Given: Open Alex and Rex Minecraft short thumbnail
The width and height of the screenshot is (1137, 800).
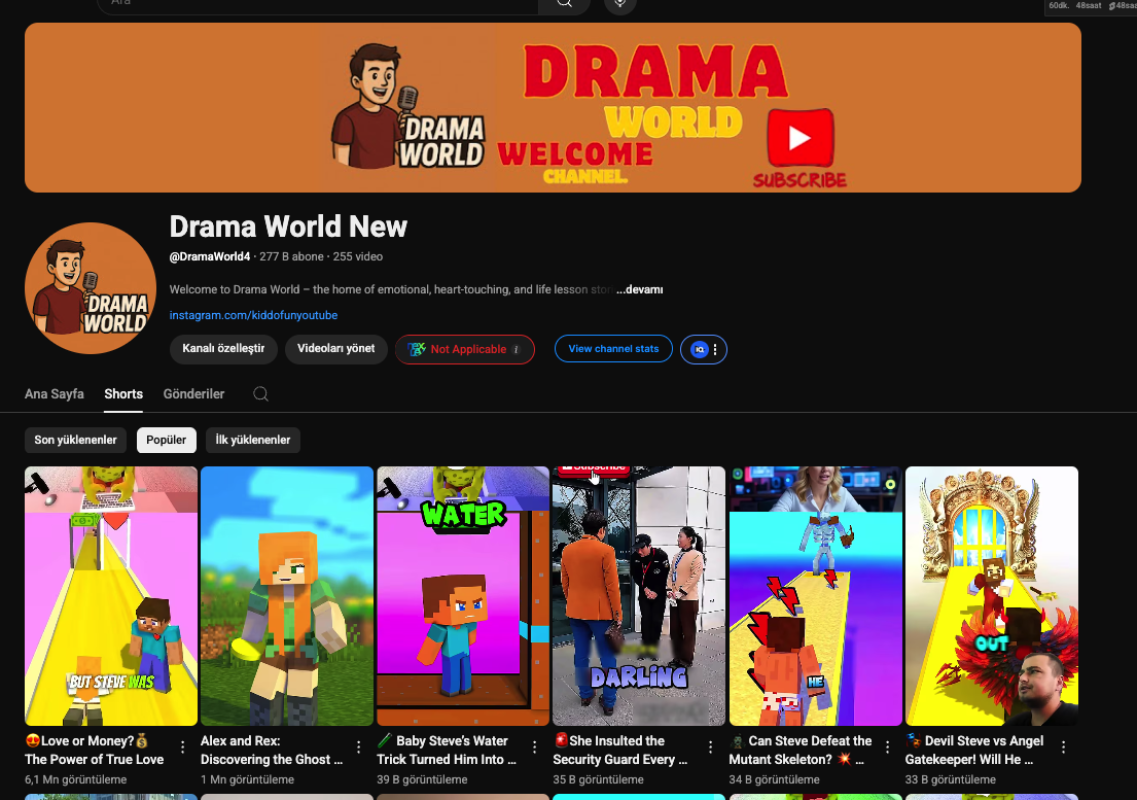Looking at the screenshot, I should (x=287, y=596).
